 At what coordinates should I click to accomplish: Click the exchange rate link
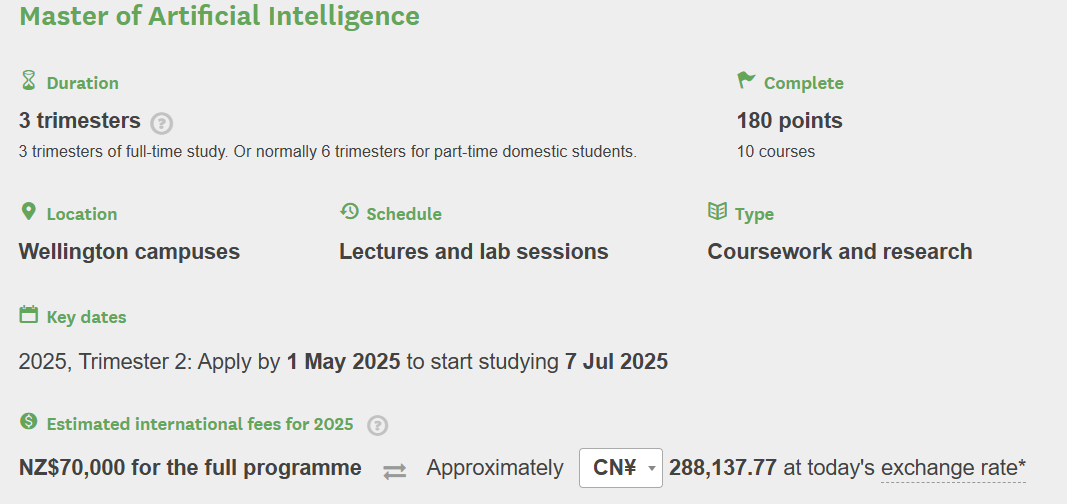[953, 468]
